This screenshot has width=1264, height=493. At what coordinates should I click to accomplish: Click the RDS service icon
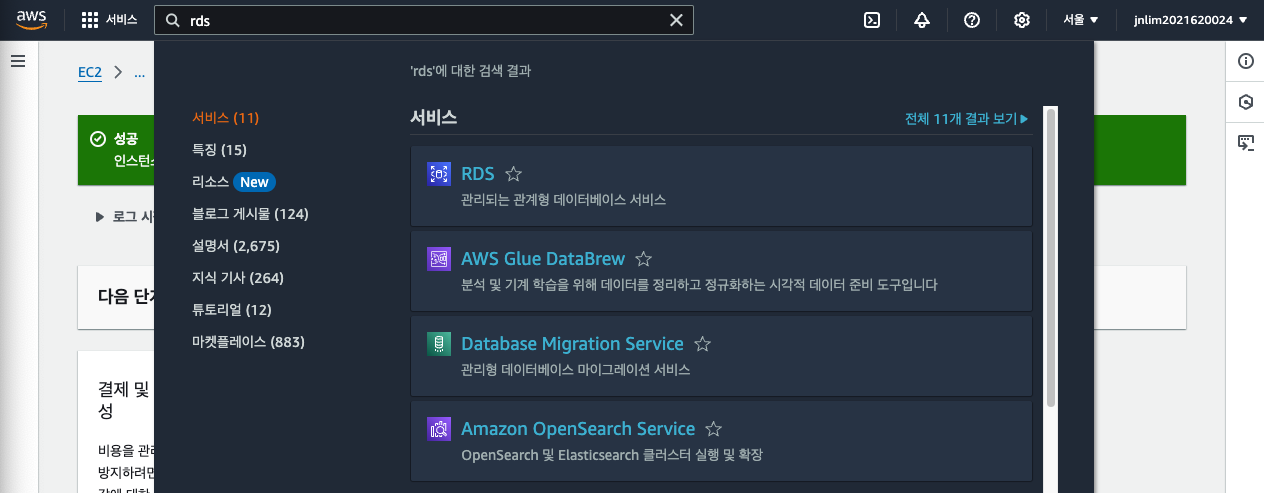pos(439,174)
